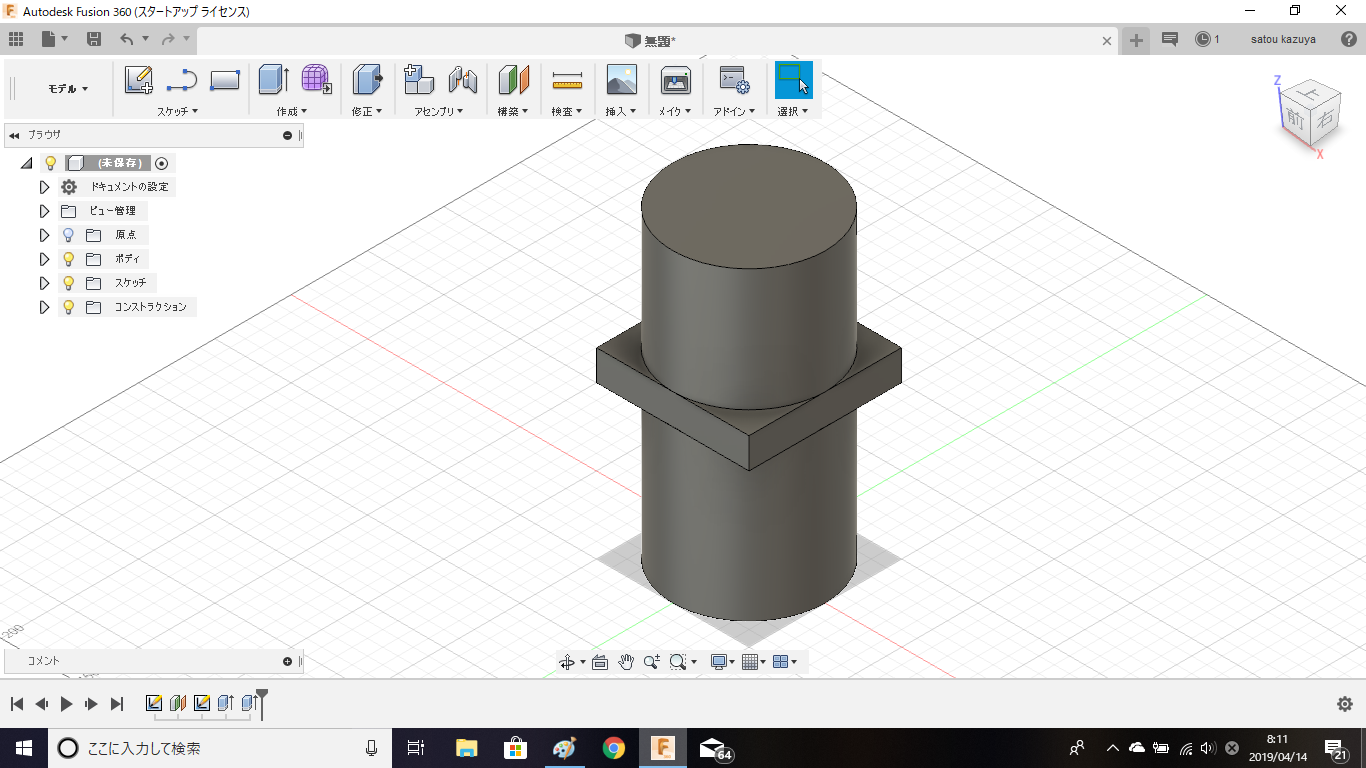Click the Zoom tool

652,662
